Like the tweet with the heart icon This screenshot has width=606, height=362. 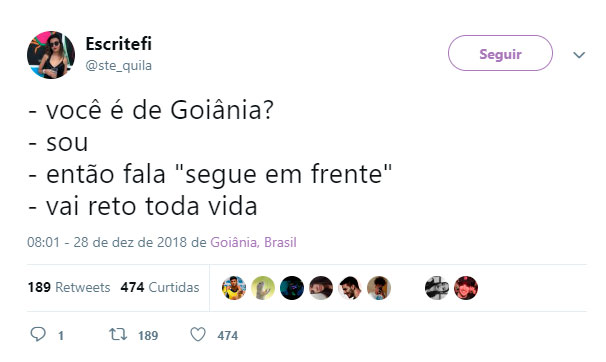(x=198, y=335)
